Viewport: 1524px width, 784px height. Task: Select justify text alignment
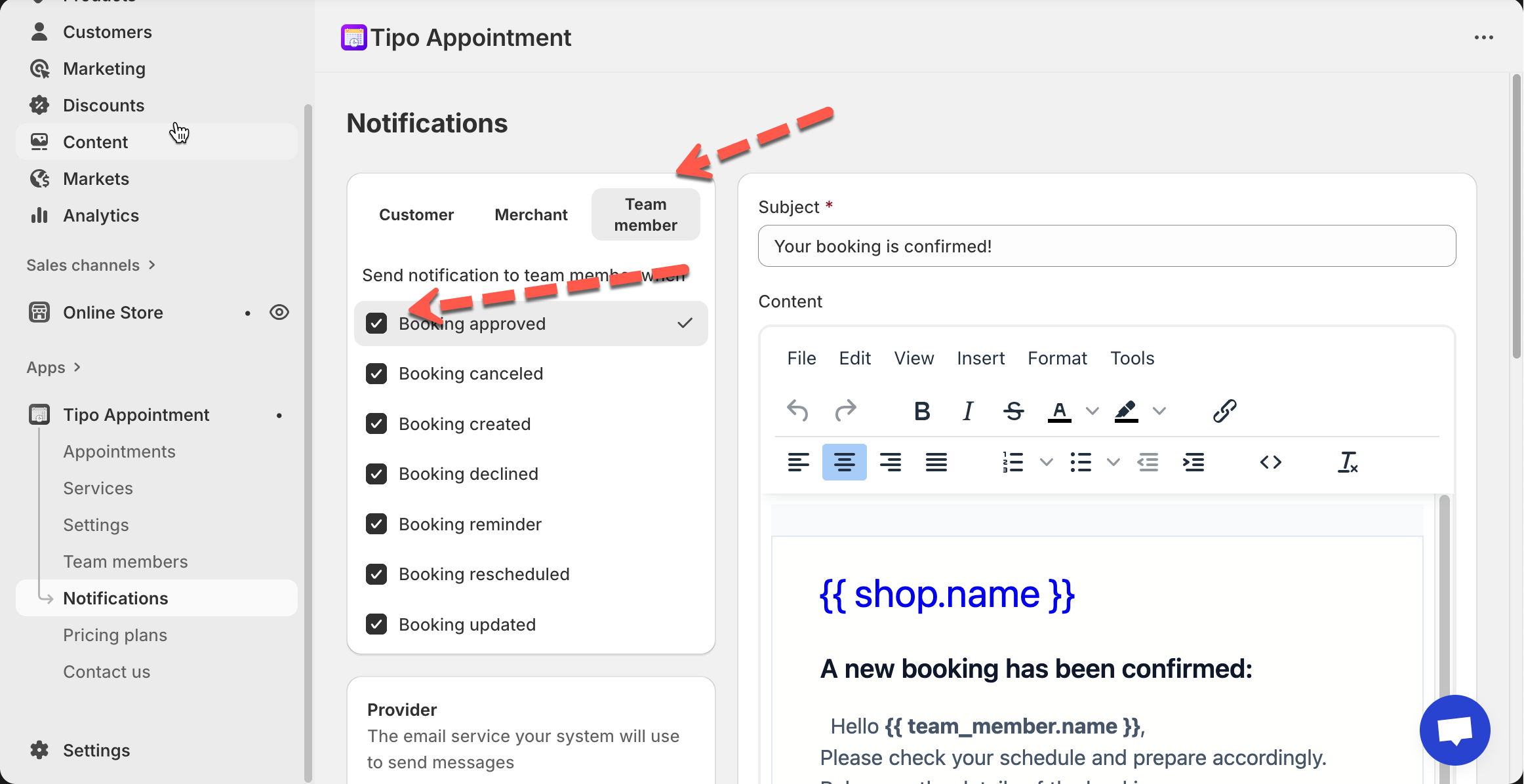[936, 462]
